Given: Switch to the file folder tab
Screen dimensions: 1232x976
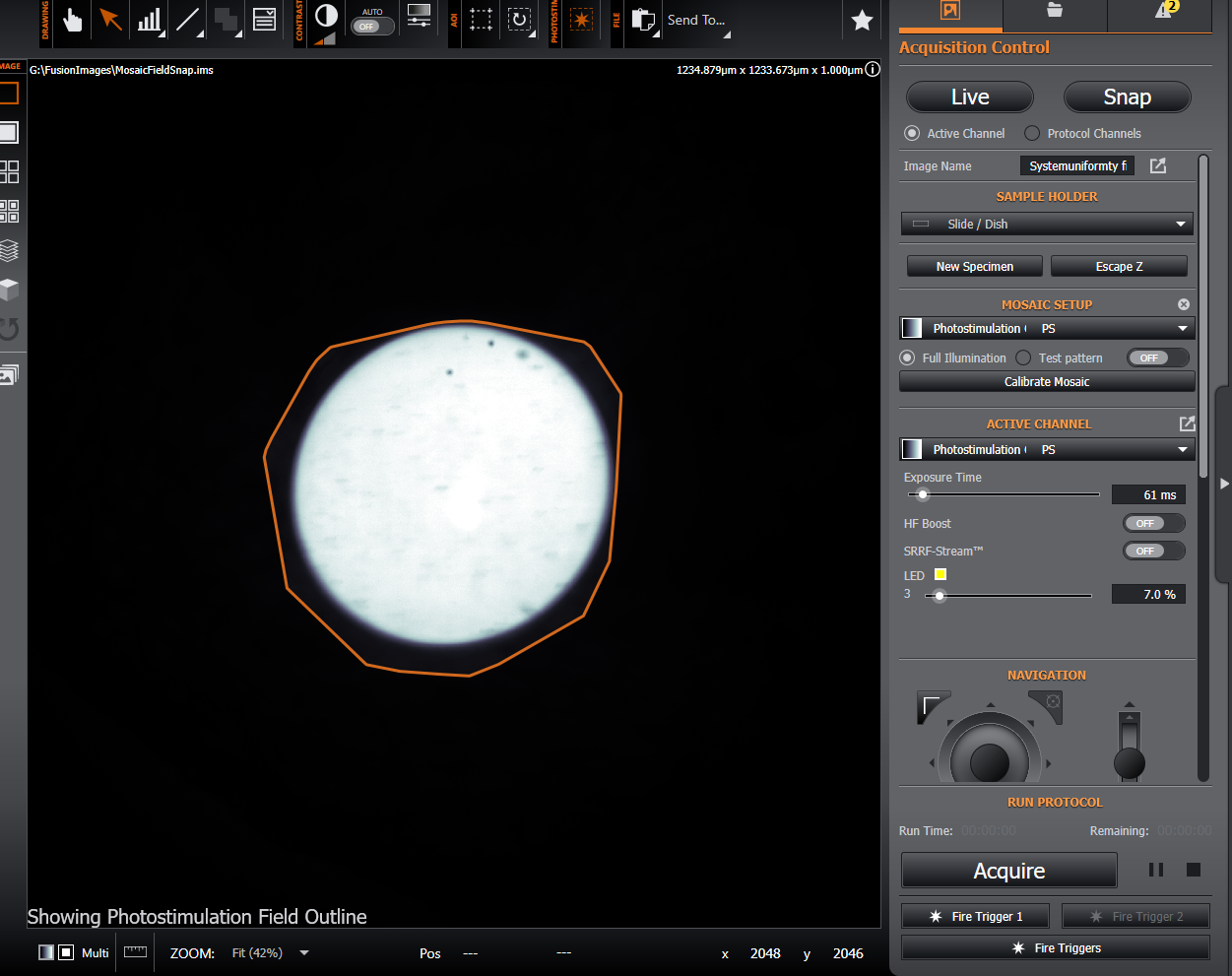Looking at the screenshot, I should [x=1055, y=11].
